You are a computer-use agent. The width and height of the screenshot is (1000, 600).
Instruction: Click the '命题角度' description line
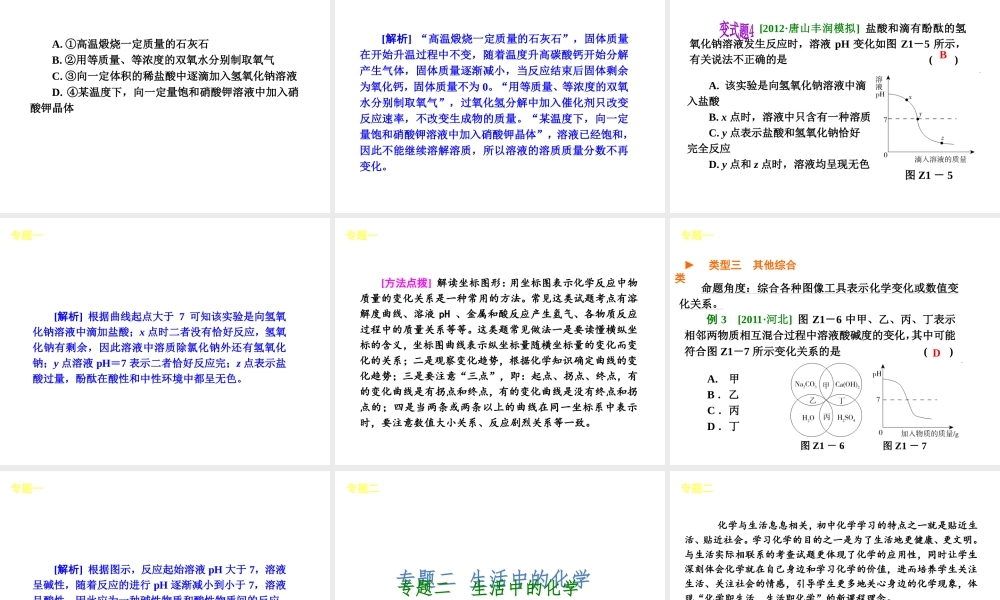pyautogui.click(x=819, y=296)
